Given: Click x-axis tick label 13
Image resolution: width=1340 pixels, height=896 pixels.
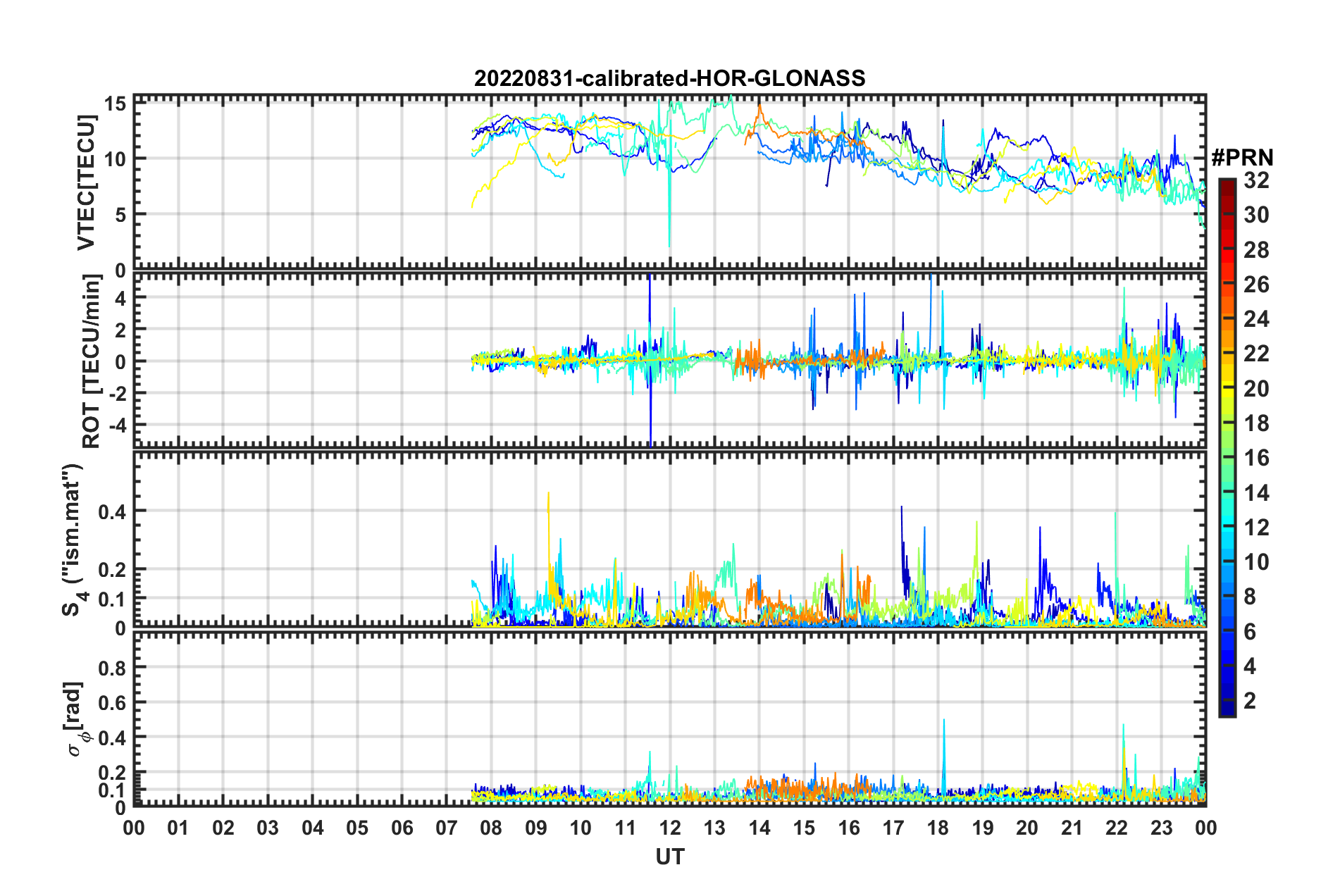Looking at the screenshot, I should [714, 828].
